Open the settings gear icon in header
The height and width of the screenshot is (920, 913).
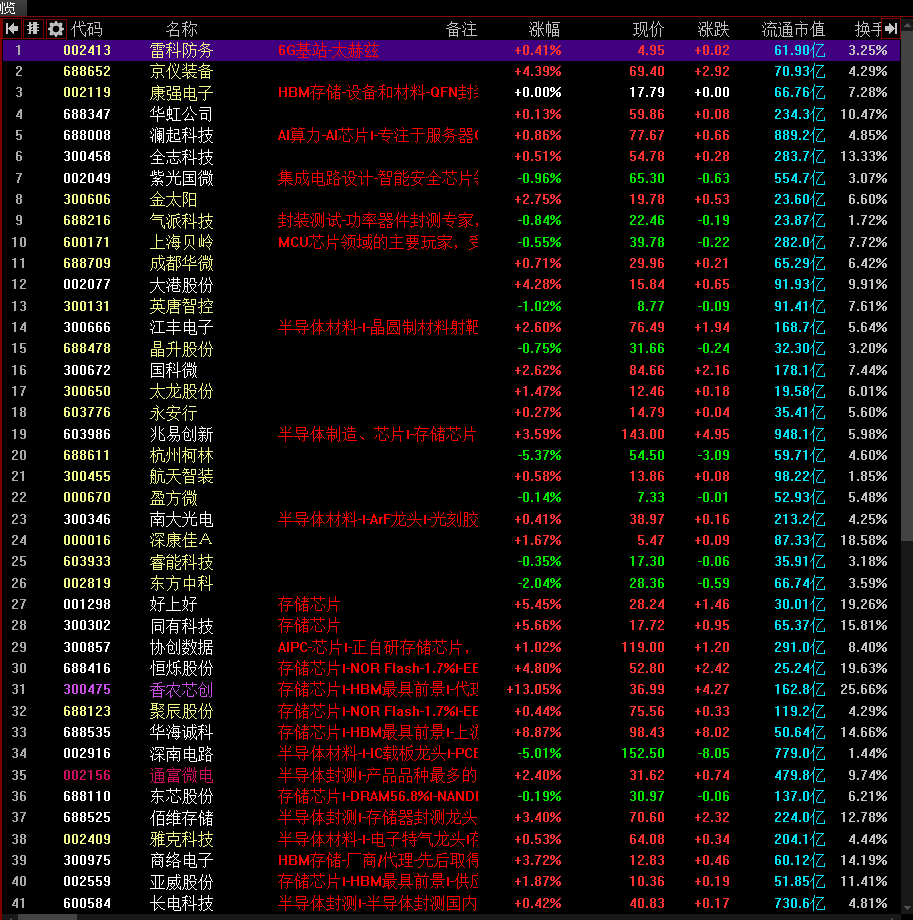(56, 29)
